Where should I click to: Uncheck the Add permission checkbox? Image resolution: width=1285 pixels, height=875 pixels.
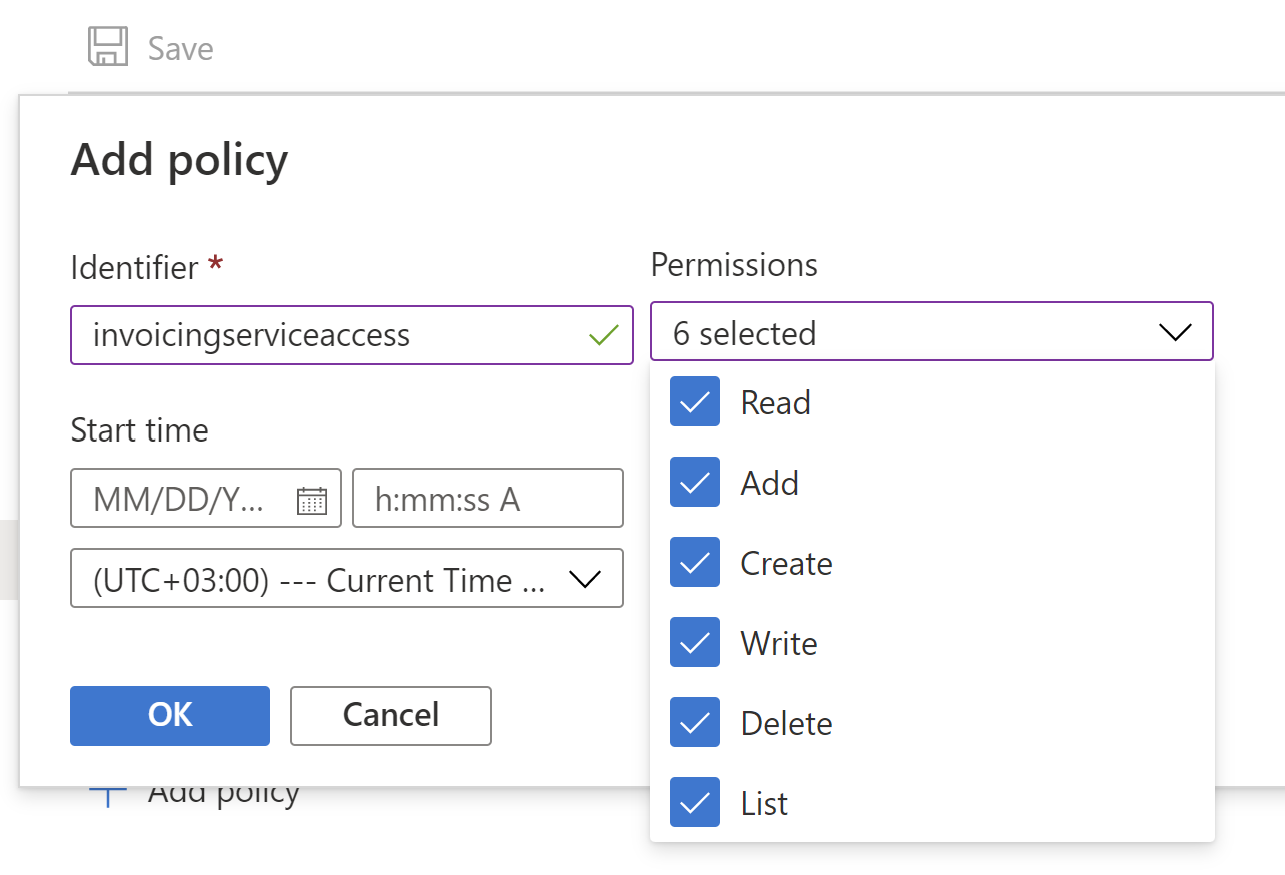point(695,483)
